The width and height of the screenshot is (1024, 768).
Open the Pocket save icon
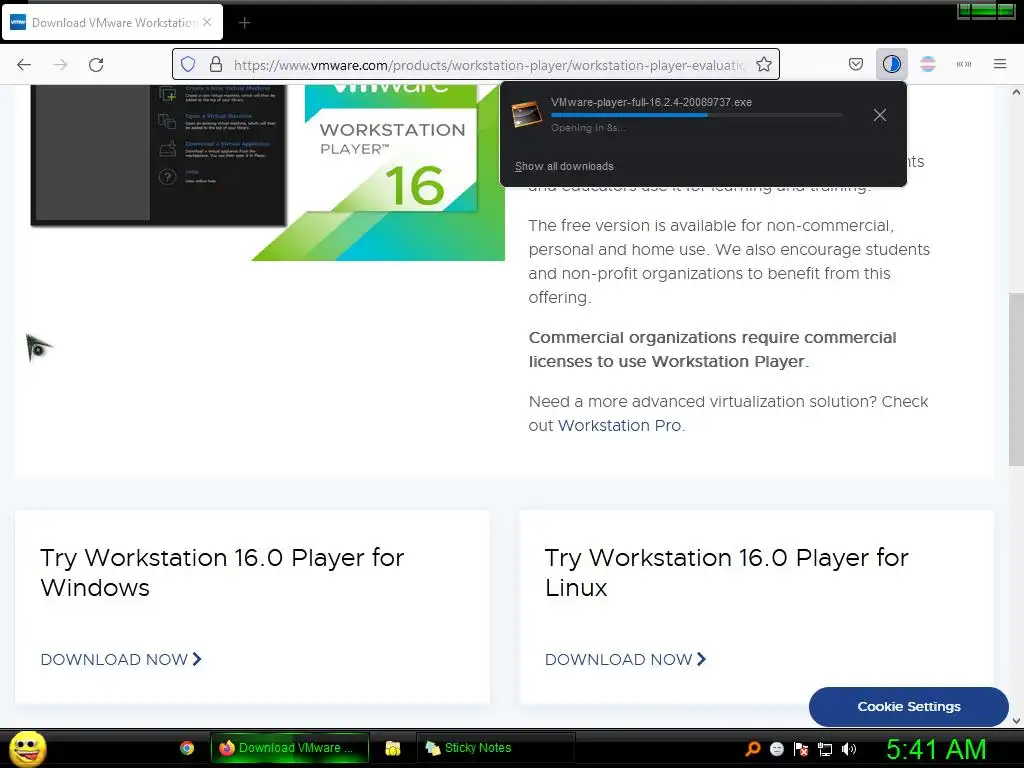coord(856,64)
